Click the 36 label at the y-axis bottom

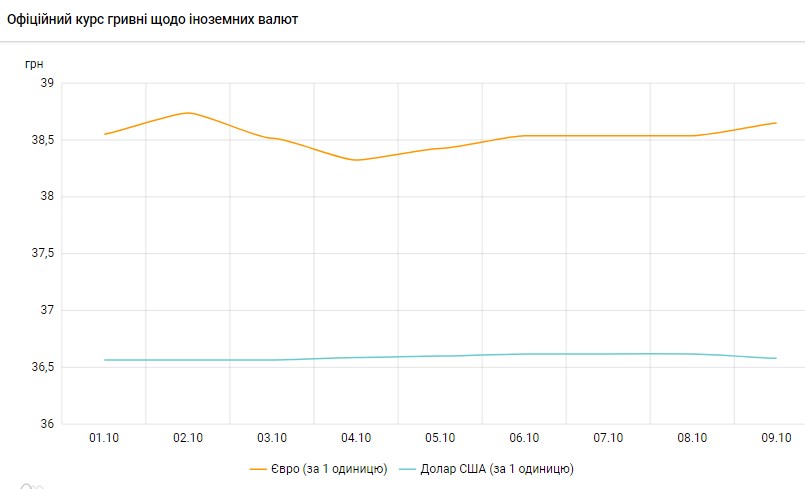(x=46, y=424)
